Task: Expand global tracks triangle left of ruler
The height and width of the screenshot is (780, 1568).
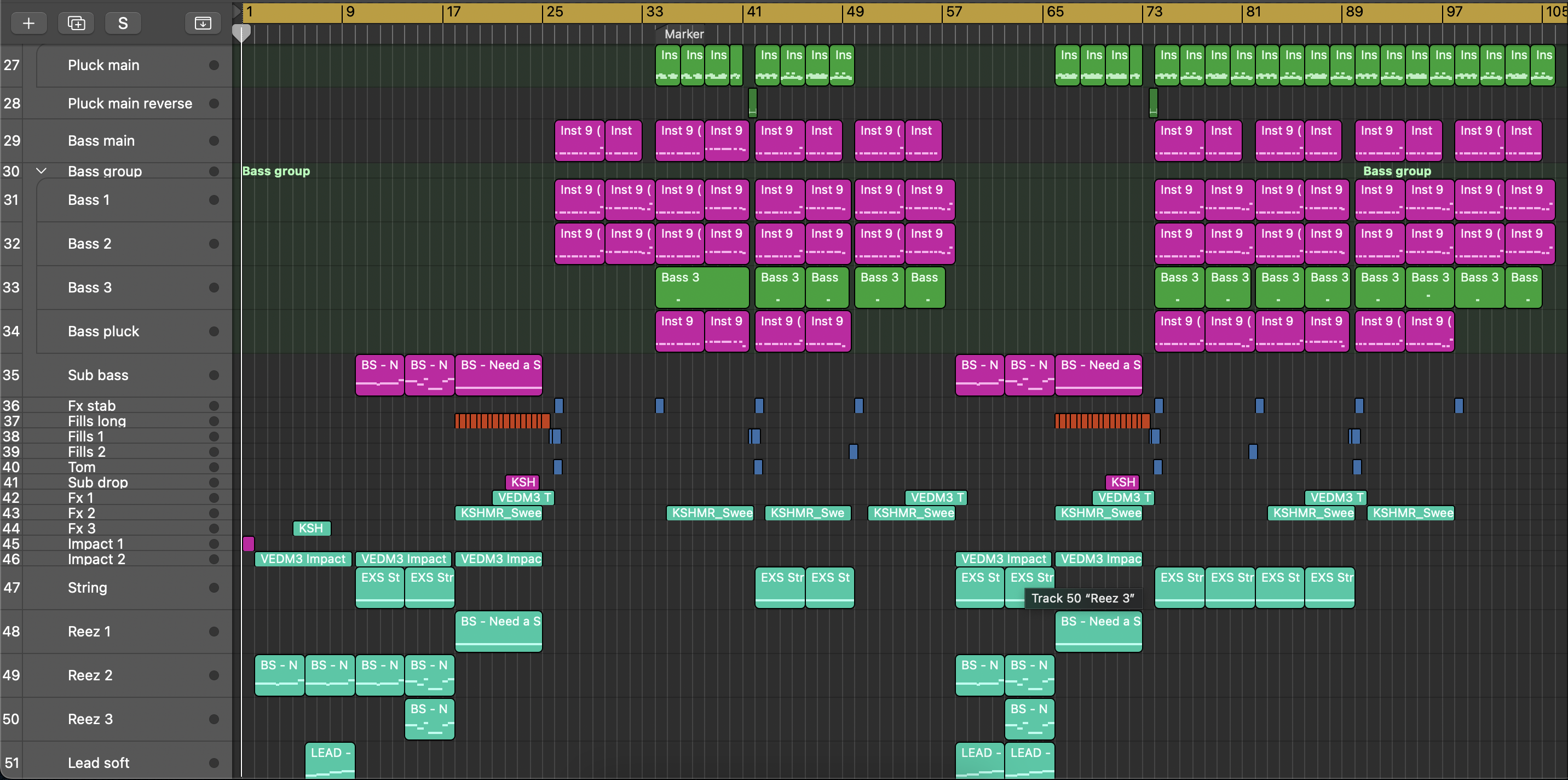Action: click(237, 12)
